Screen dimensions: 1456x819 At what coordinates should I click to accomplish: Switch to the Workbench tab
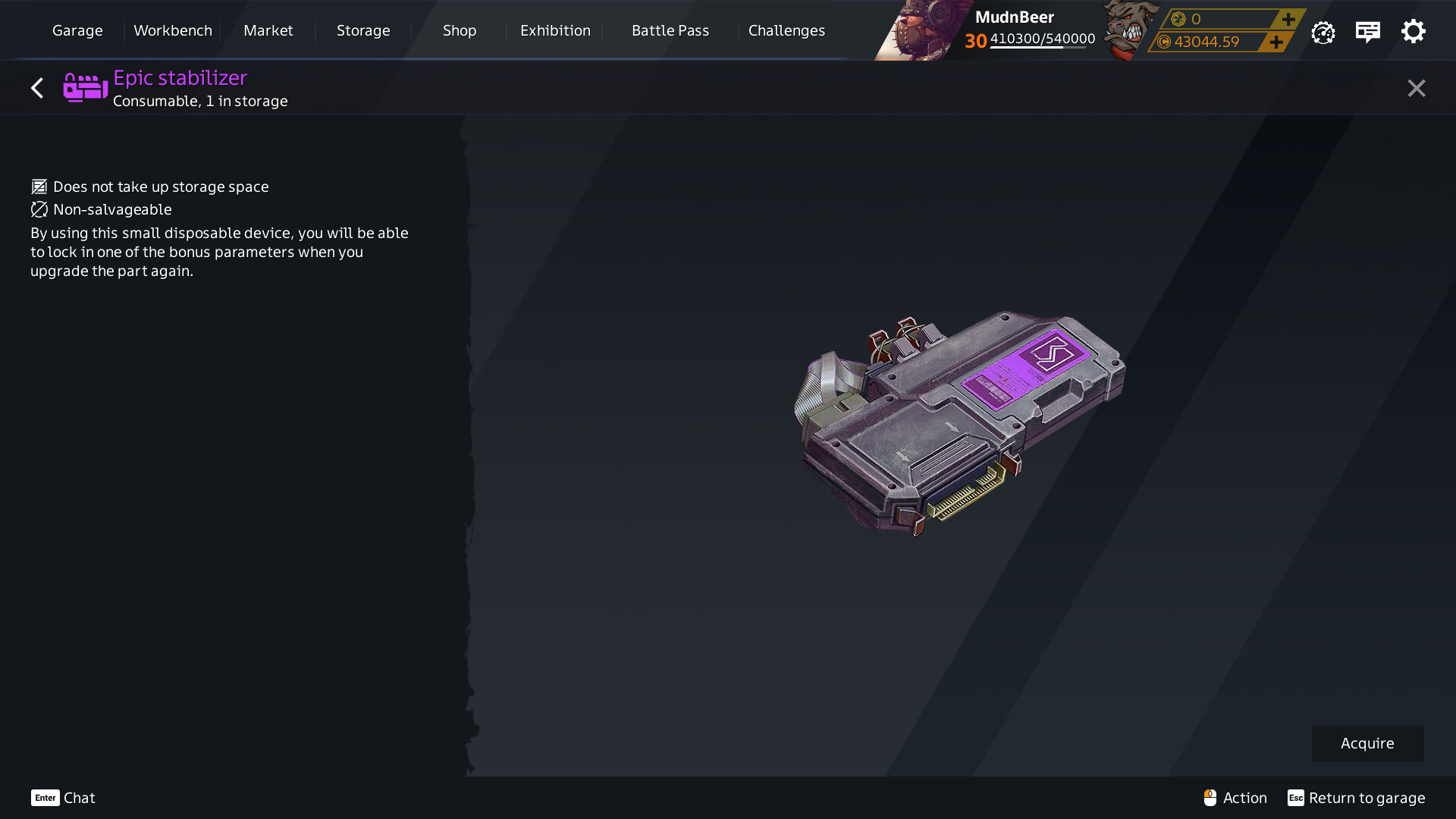[173, 31]
